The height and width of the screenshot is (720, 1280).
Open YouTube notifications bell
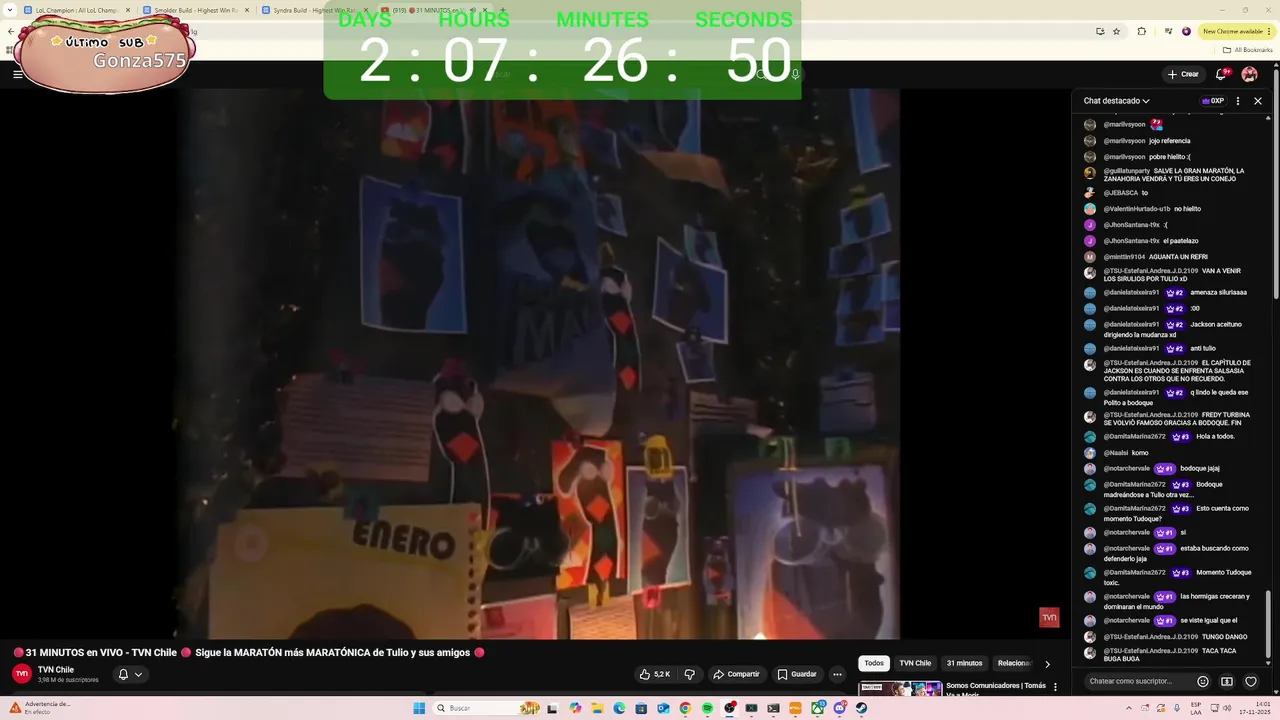click(x=1220, y=74)
